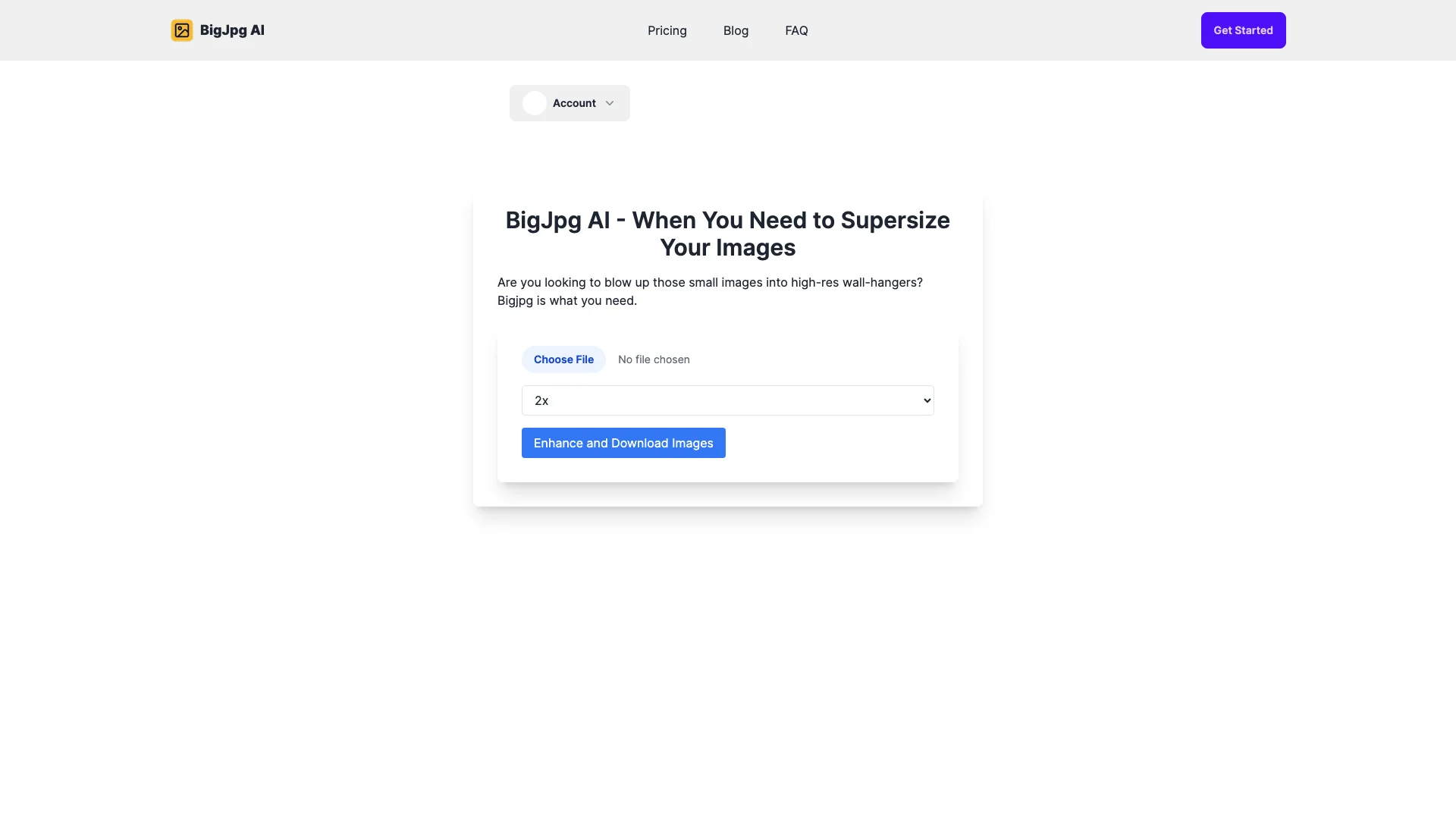
Task: Expand the Account dropdown menu
Action: 569,102
